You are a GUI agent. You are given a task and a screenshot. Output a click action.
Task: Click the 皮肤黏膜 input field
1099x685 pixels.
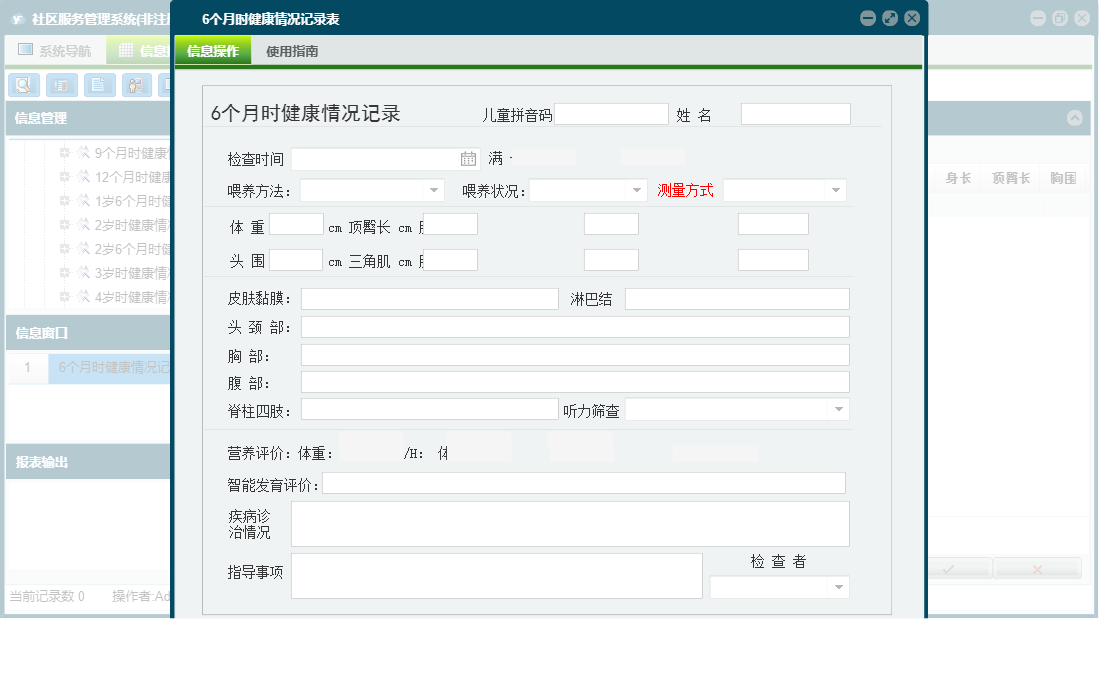click(x=430, y=299)
